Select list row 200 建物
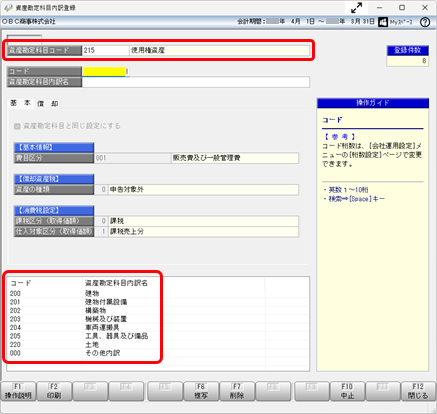The image size is (437, 414). 158,294
